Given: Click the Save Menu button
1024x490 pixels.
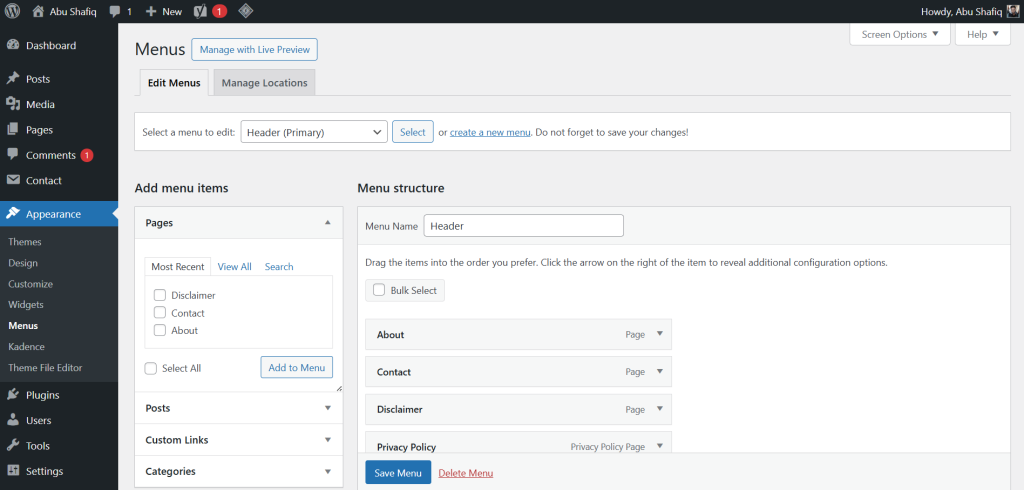Looking at the screenshot, I should [398, 472].
